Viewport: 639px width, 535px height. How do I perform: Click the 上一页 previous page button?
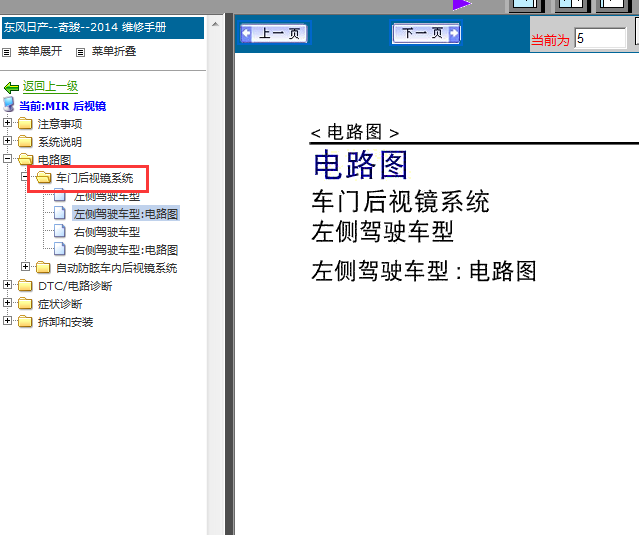click(x=274, y=33)
